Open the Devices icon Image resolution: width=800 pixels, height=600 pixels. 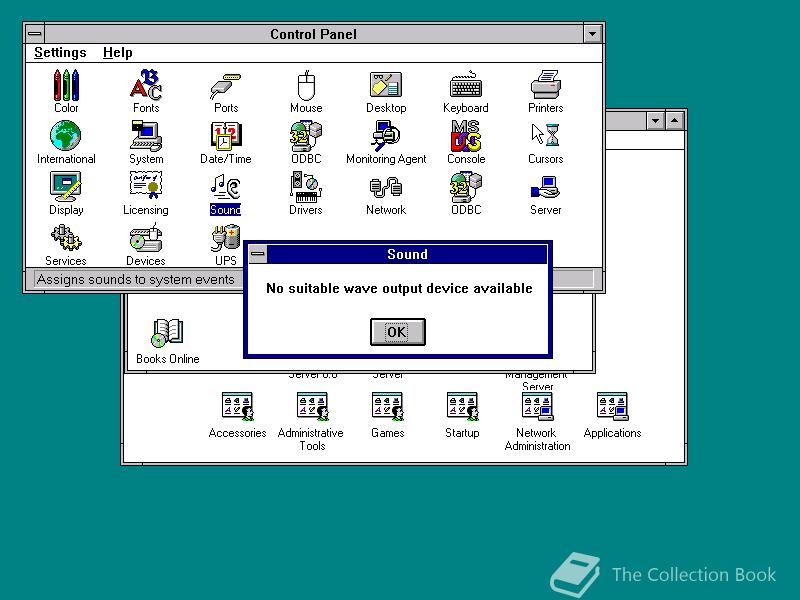(x=146, y=244)
